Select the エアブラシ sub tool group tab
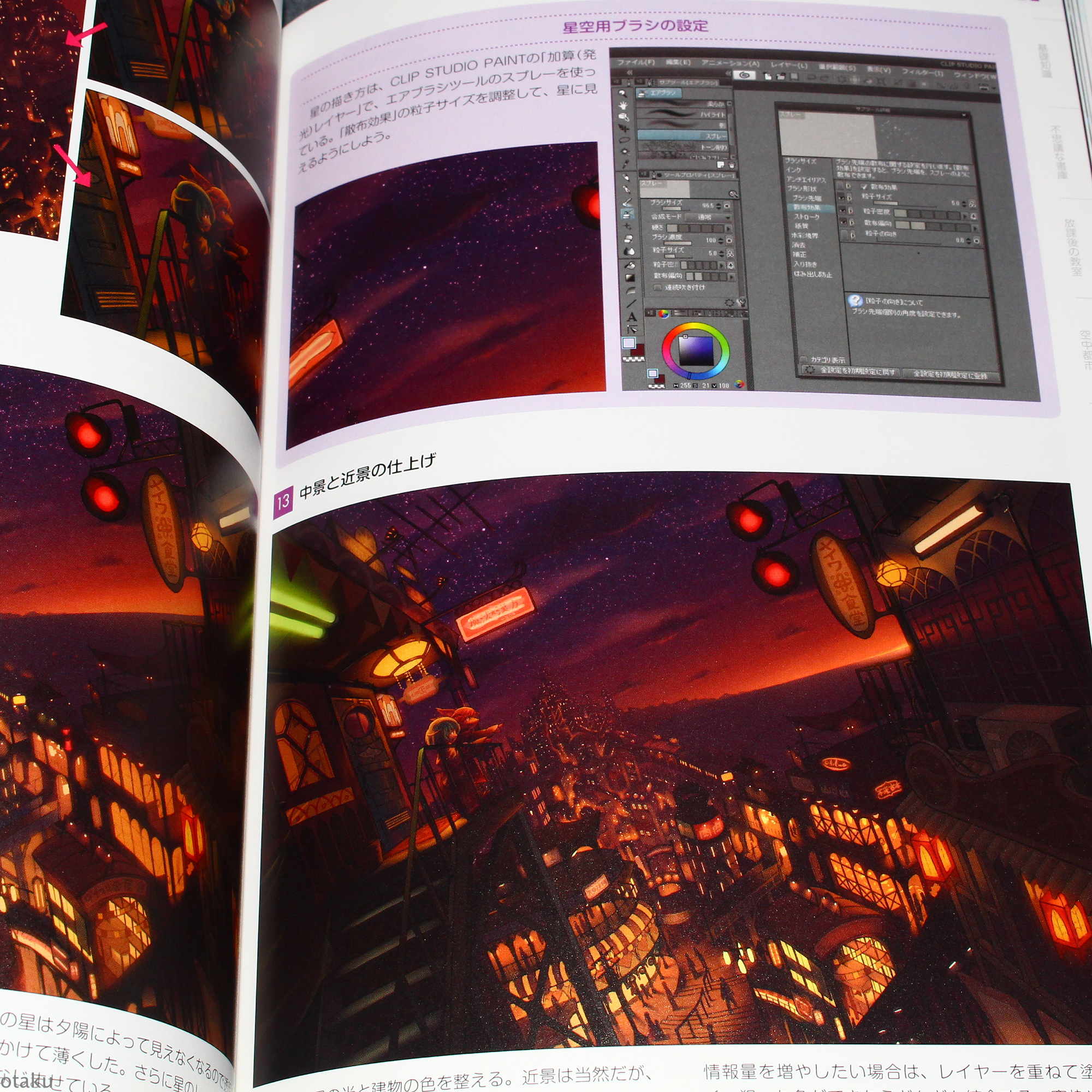 pyautogui.click(x=658, y=93)
